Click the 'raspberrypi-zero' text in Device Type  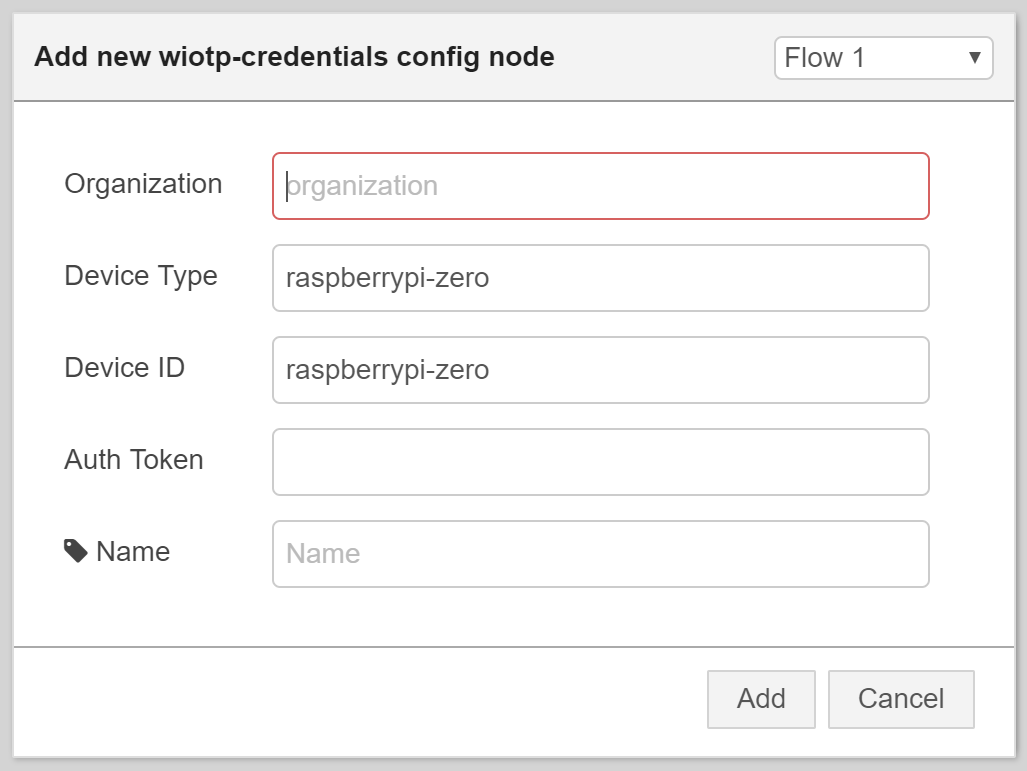[387, 278]
